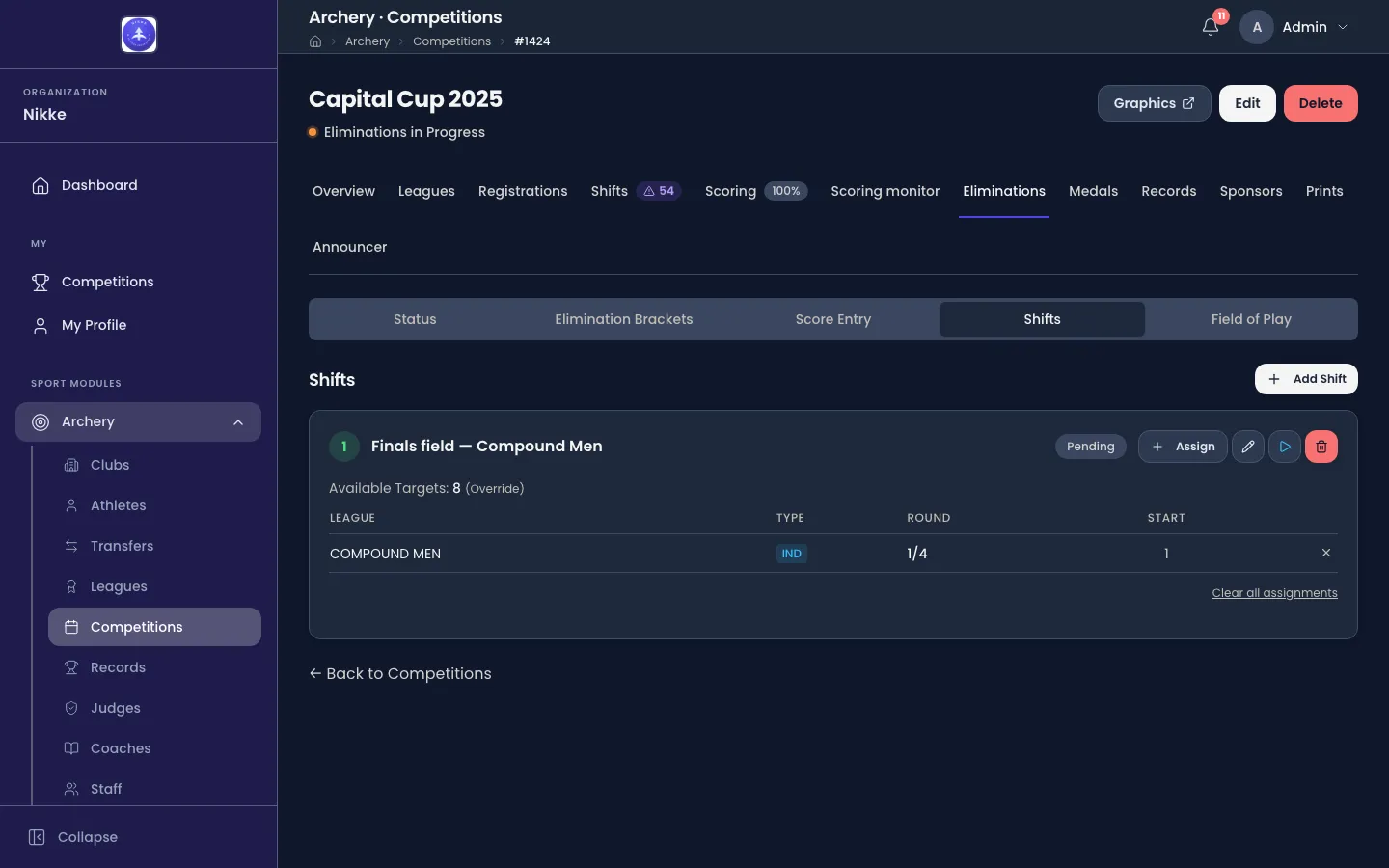Open Records in the sidebar
Screen dimensions: 1389x868
(x=154, y=667)
